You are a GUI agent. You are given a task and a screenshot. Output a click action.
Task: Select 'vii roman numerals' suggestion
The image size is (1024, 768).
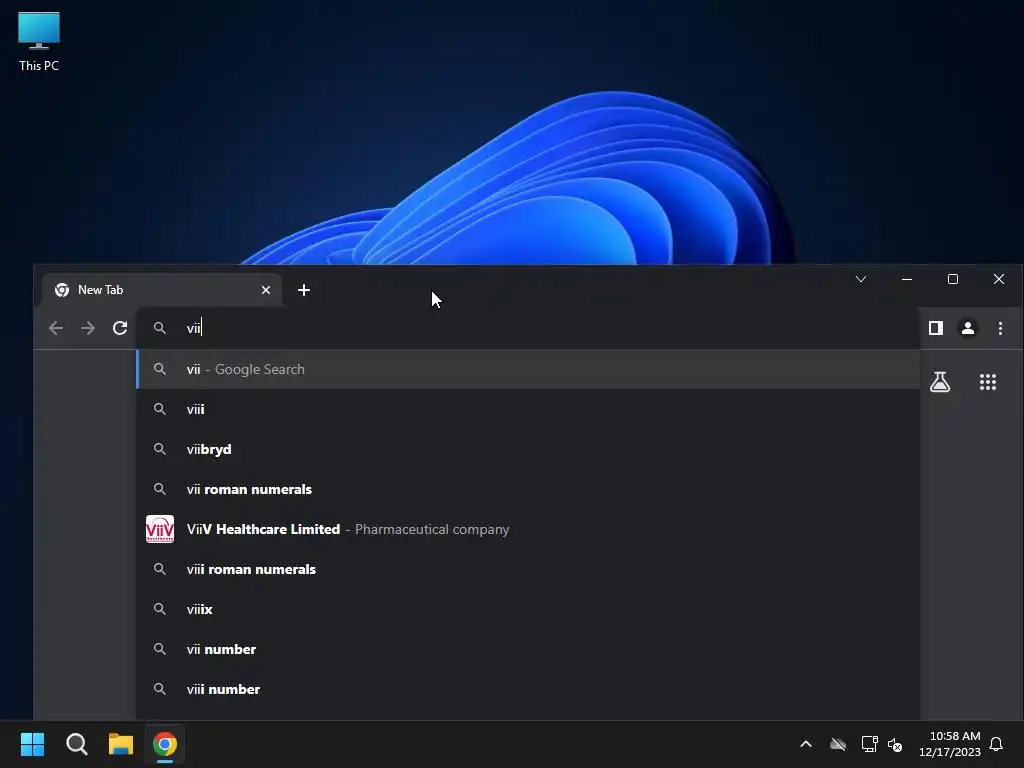[x=528, y=489]
